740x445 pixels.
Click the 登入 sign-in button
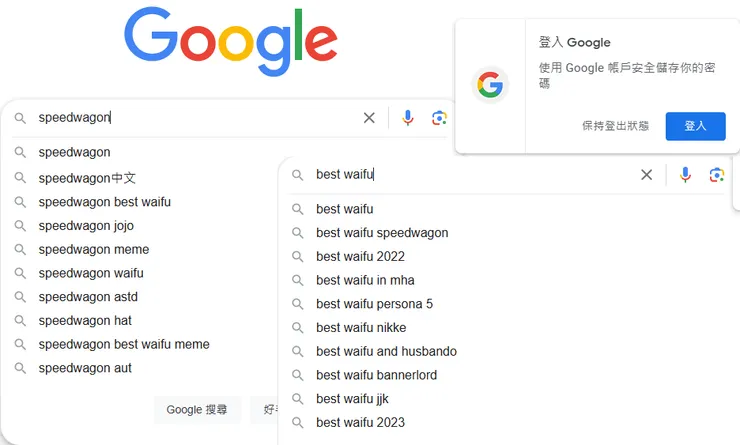[695, 126]
